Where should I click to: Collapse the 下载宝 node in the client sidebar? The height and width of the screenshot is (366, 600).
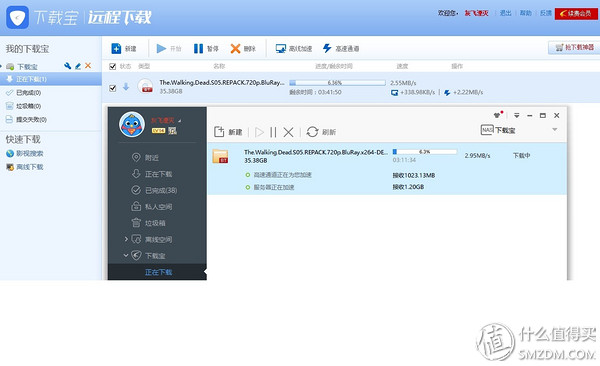tap(126, 255)
